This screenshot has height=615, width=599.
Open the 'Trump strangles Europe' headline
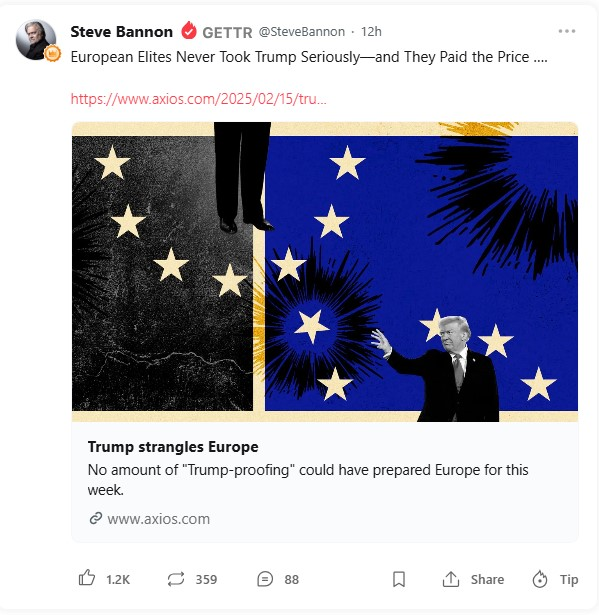[x=173, y=446]
